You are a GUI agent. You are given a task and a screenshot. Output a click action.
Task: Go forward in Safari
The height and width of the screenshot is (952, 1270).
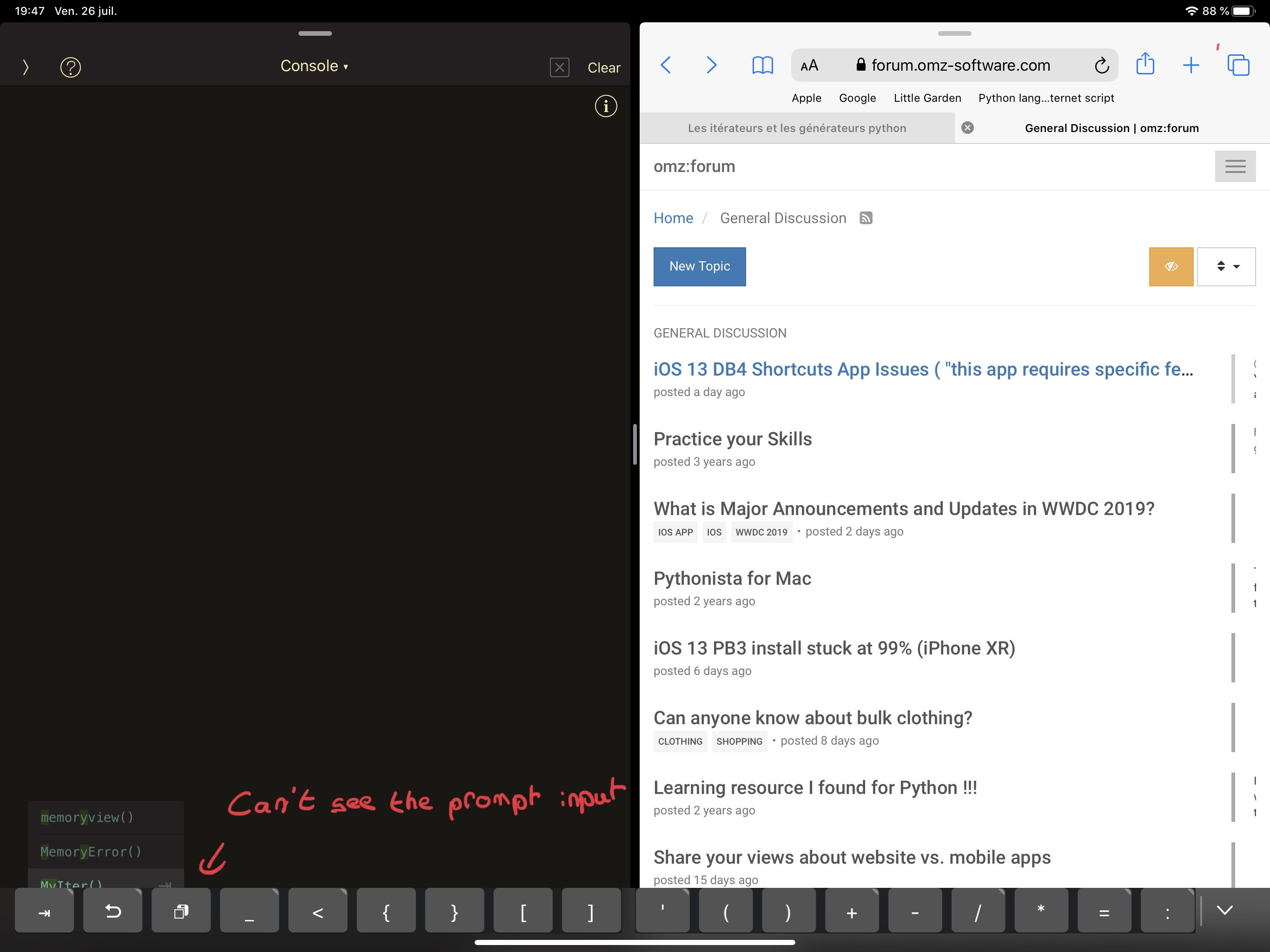711,65
